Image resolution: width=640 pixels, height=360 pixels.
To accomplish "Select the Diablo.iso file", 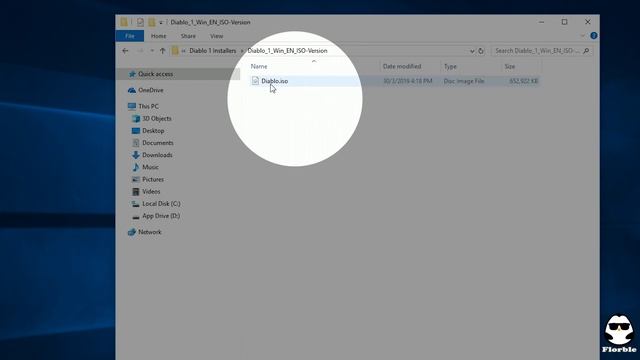I will (x=394, y=81).
